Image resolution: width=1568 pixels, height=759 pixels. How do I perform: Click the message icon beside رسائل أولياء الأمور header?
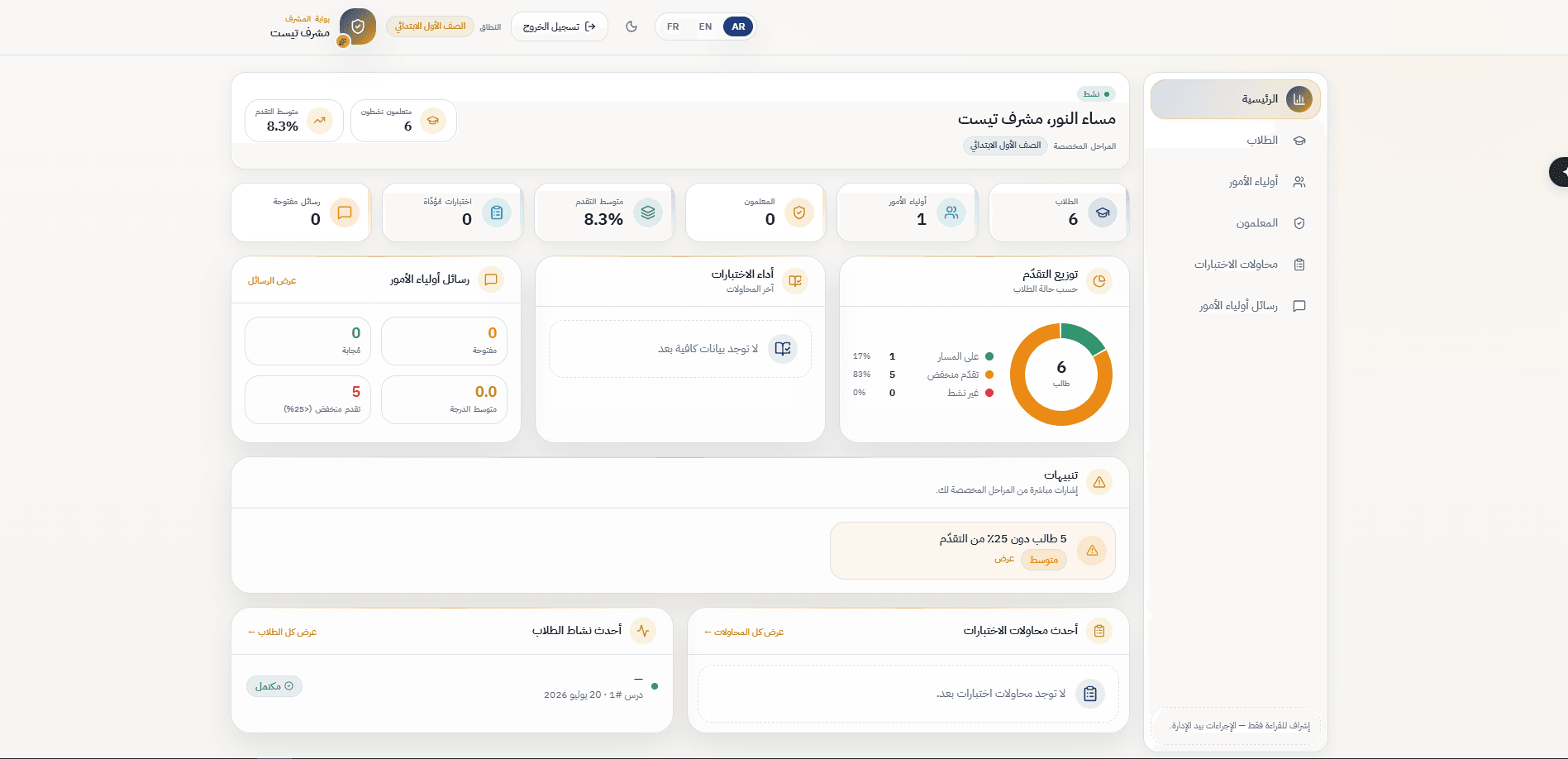coord(491,279)
